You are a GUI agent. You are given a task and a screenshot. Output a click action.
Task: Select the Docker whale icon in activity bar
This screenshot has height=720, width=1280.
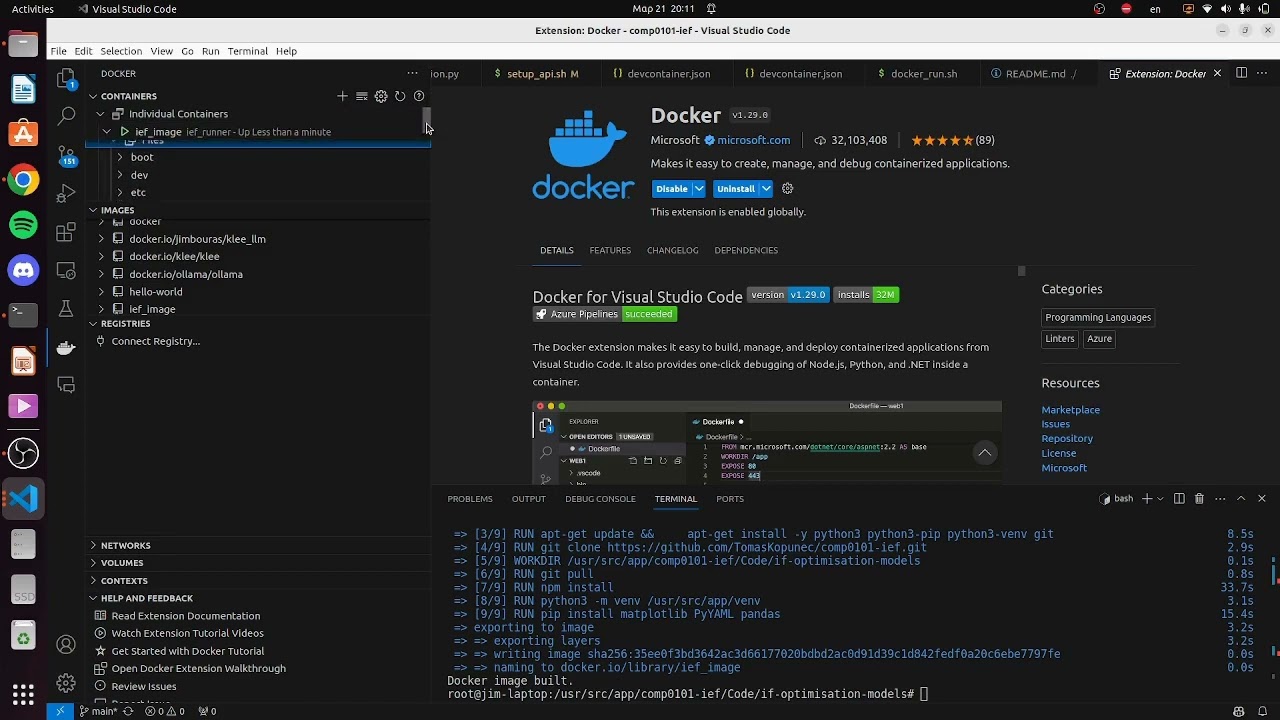coord(66,347)
